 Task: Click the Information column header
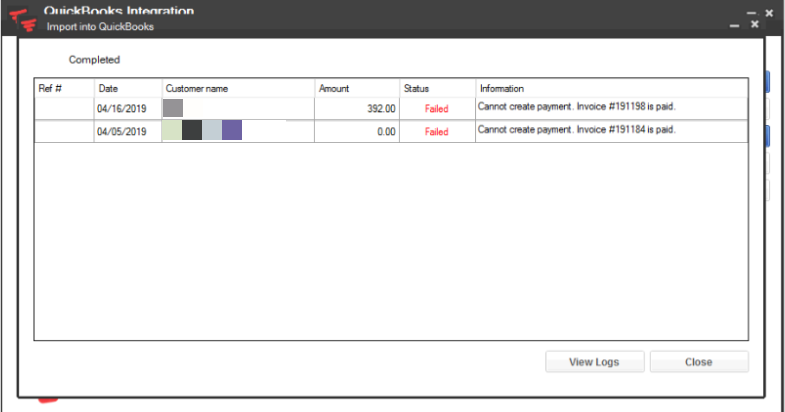[x=612, y=88]
